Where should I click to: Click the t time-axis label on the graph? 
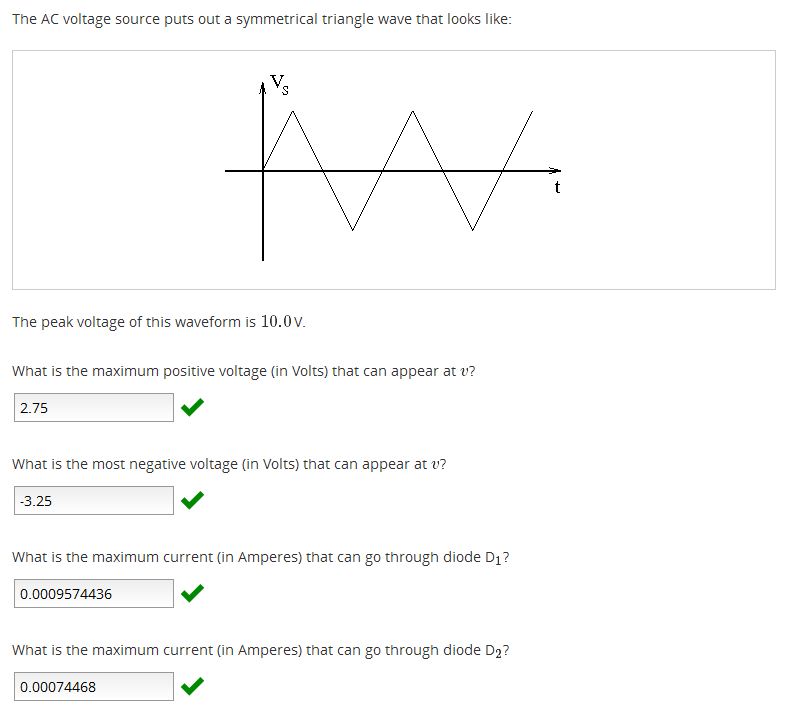[557, 187]
